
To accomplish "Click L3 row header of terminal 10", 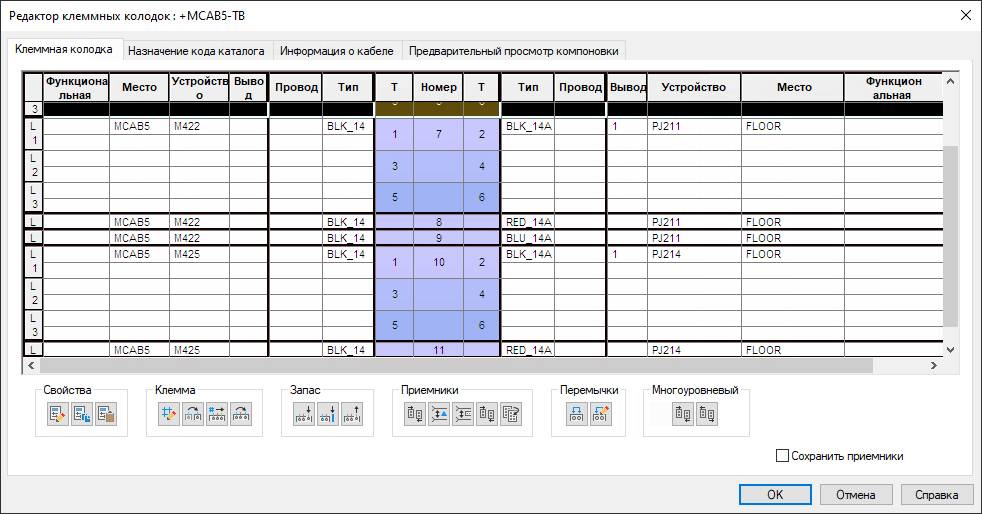I will [x=34, y=325].
